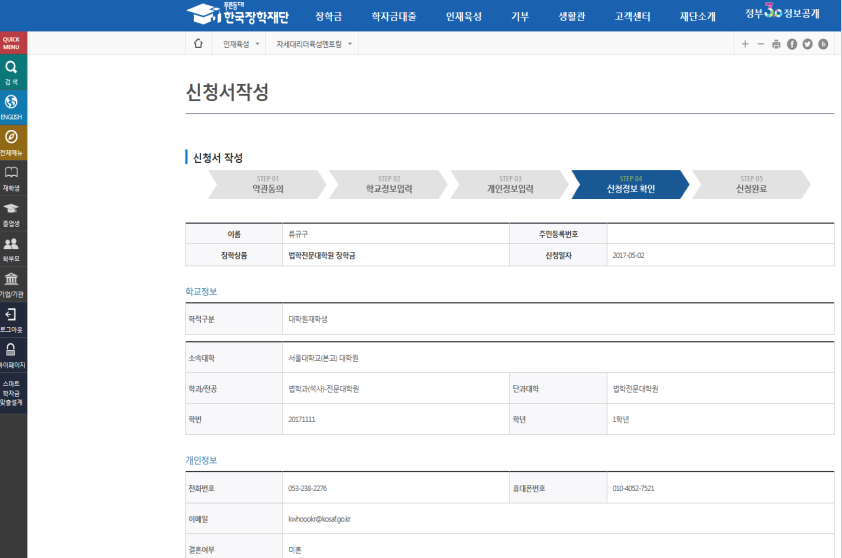Open the 생활관 top menu
The width and height of the screenshot is (842, 558).
point(572,17)
